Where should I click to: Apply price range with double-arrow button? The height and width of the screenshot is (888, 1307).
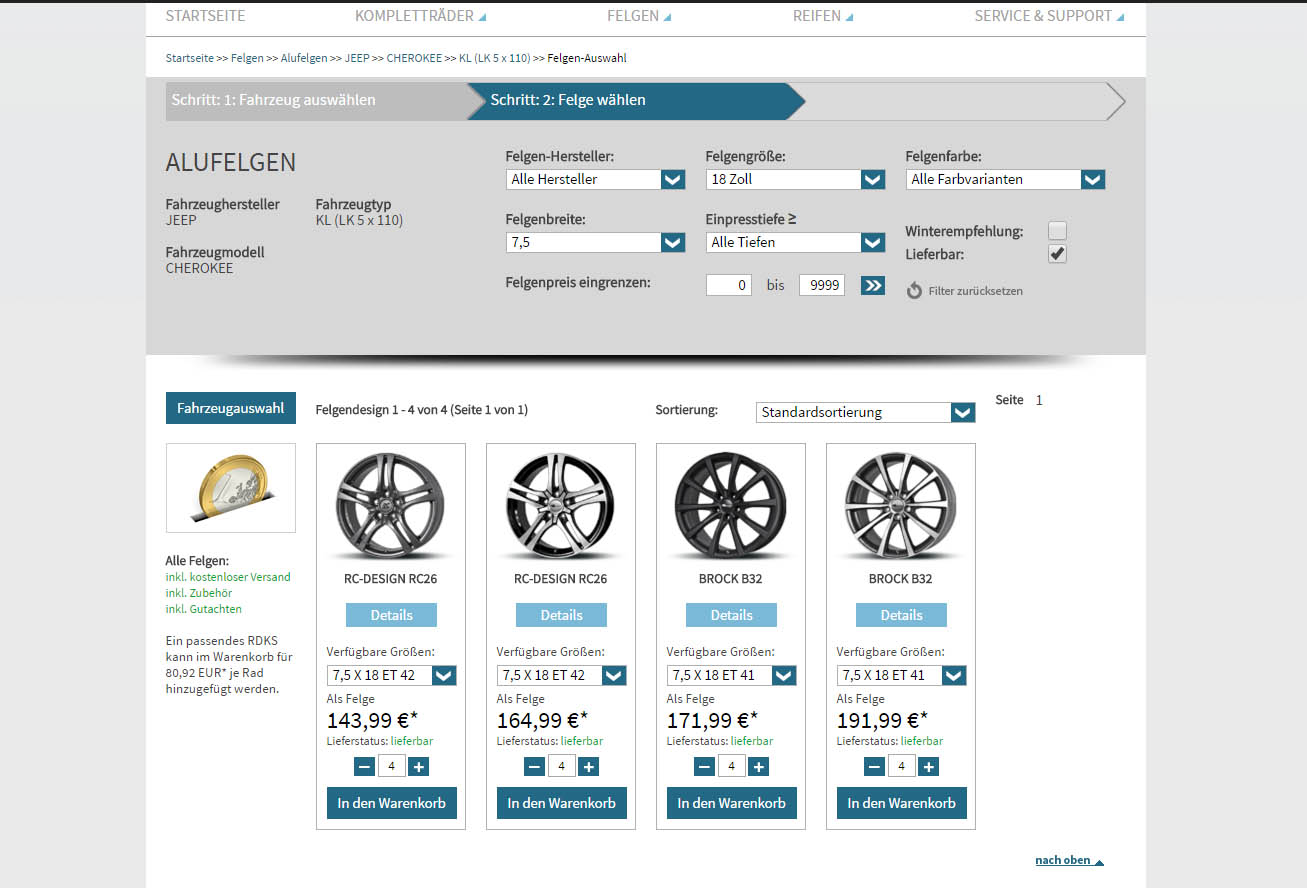[873, 286]
